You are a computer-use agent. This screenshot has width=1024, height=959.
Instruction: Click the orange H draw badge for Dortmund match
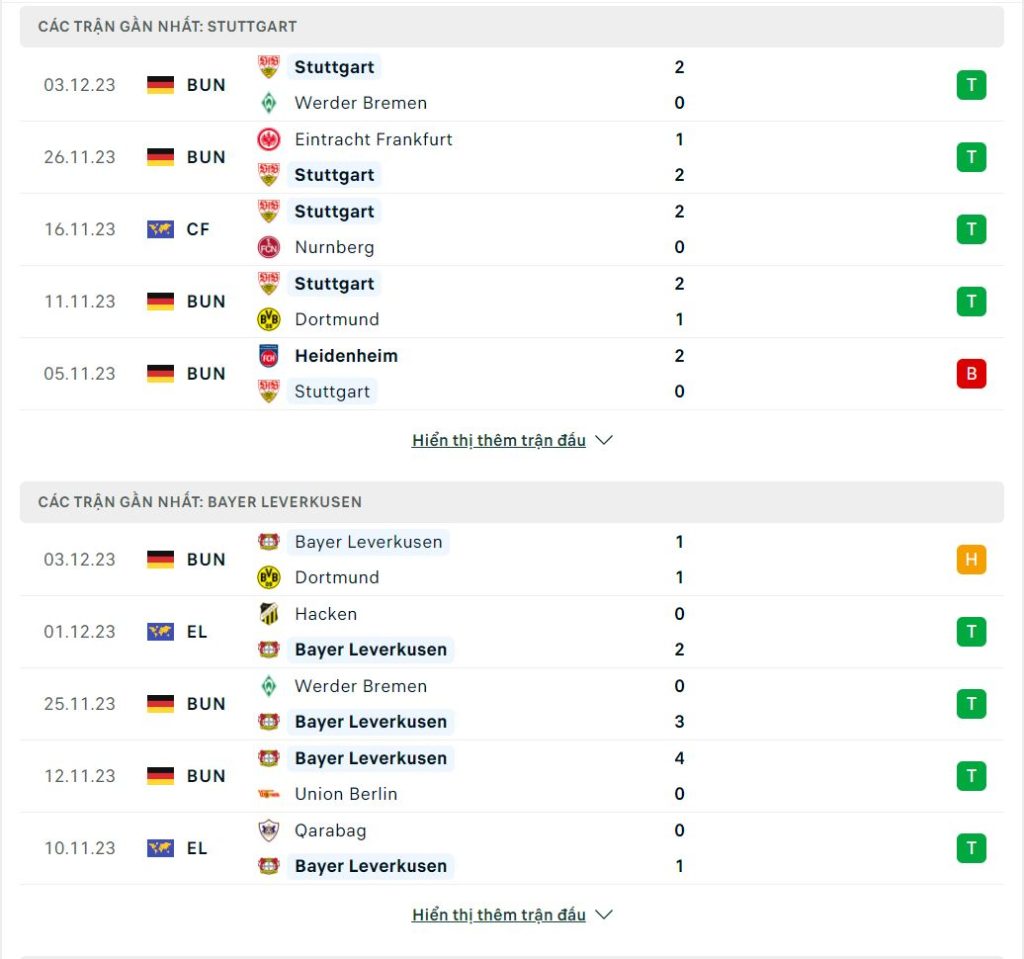[x=971, y=560]
